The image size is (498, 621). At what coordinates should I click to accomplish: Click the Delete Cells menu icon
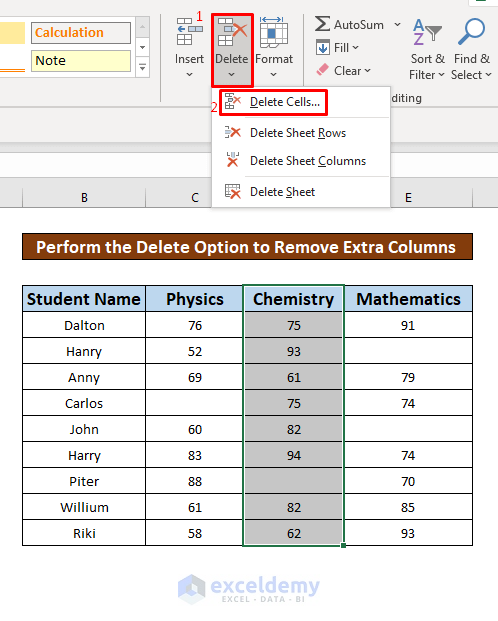tap(233, 101)
